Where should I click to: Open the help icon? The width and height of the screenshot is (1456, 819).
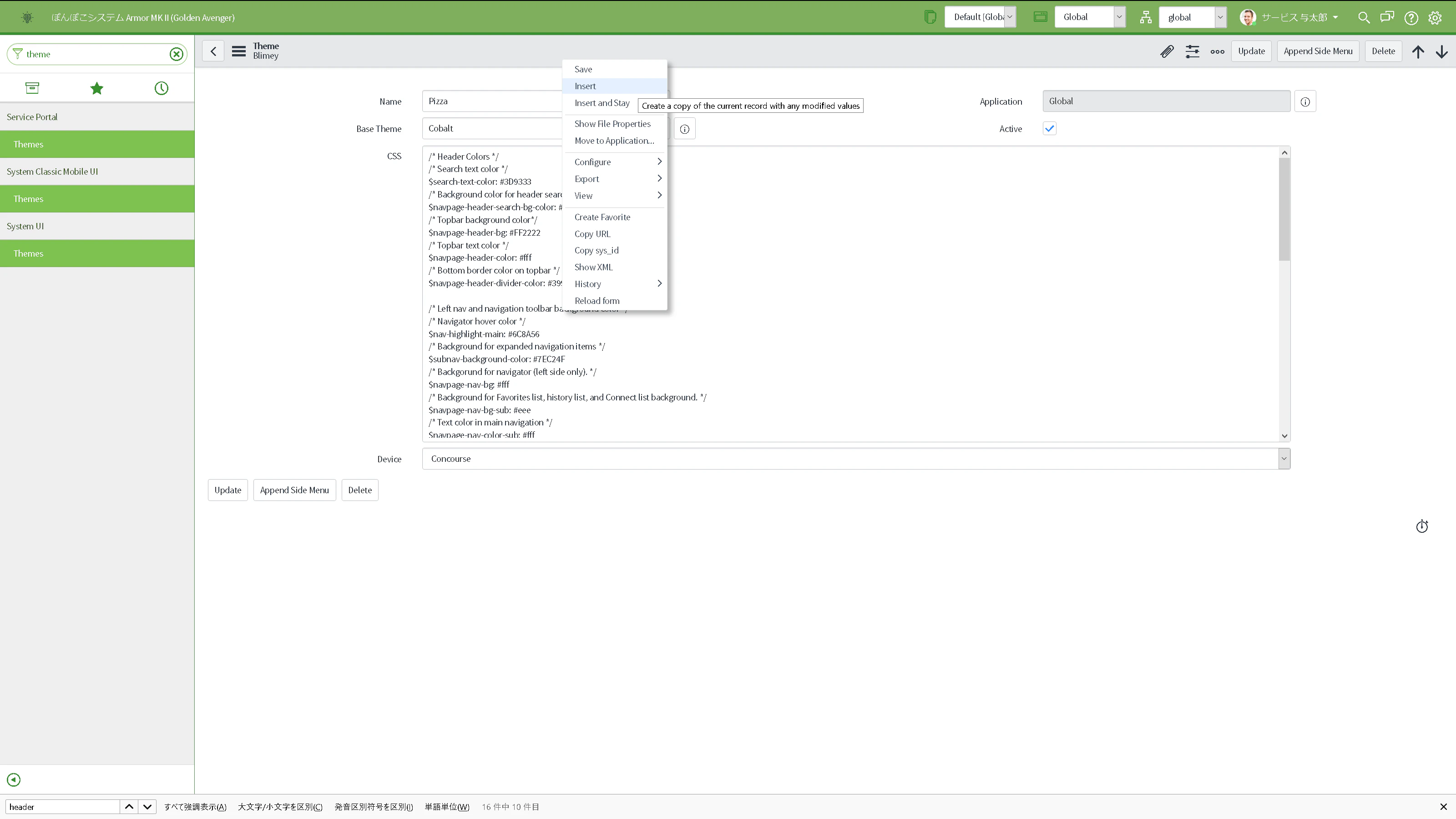[1411, 18]
